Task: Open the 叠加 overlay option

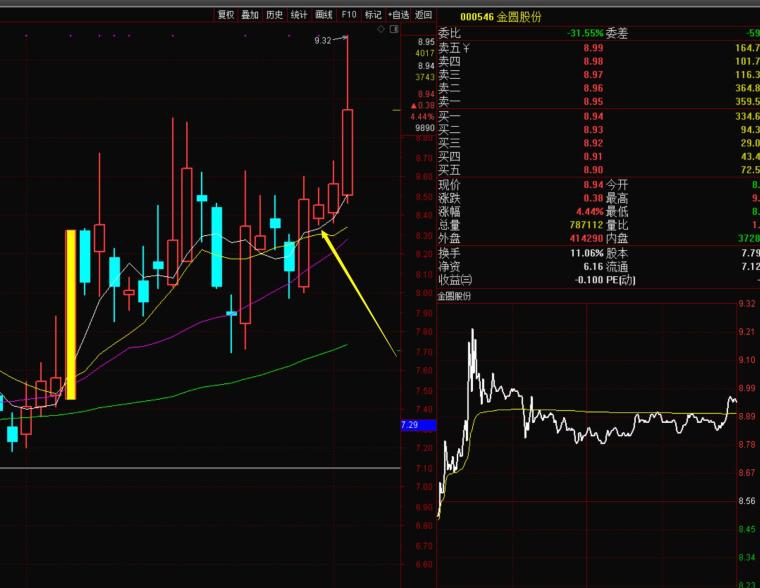Action: (x=250, y=15)
